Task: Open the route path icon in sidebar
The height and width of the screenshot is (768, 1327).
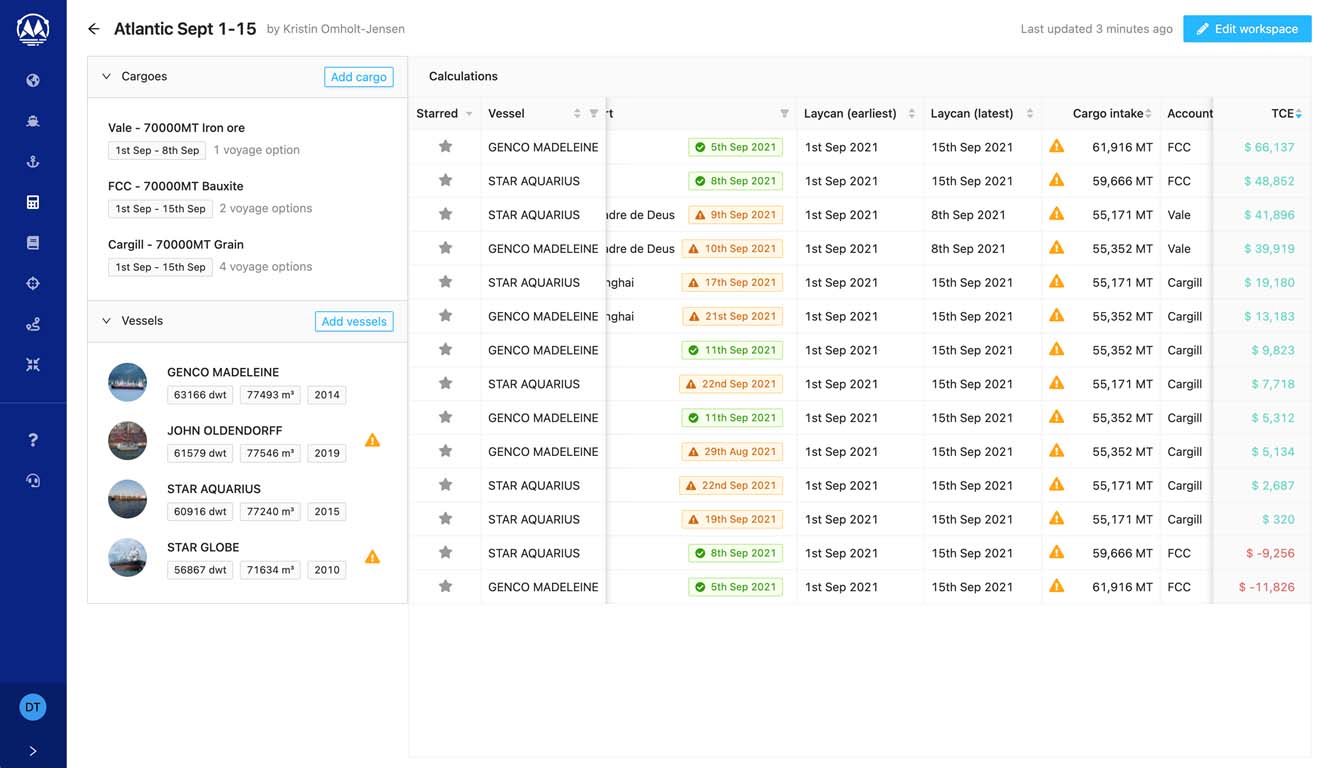Action: (x=33, y=324)
